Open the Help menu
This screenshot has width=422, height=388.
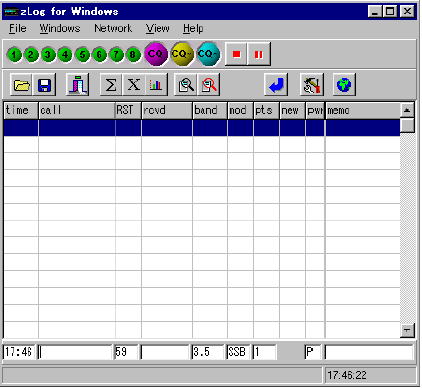[193, 29]
